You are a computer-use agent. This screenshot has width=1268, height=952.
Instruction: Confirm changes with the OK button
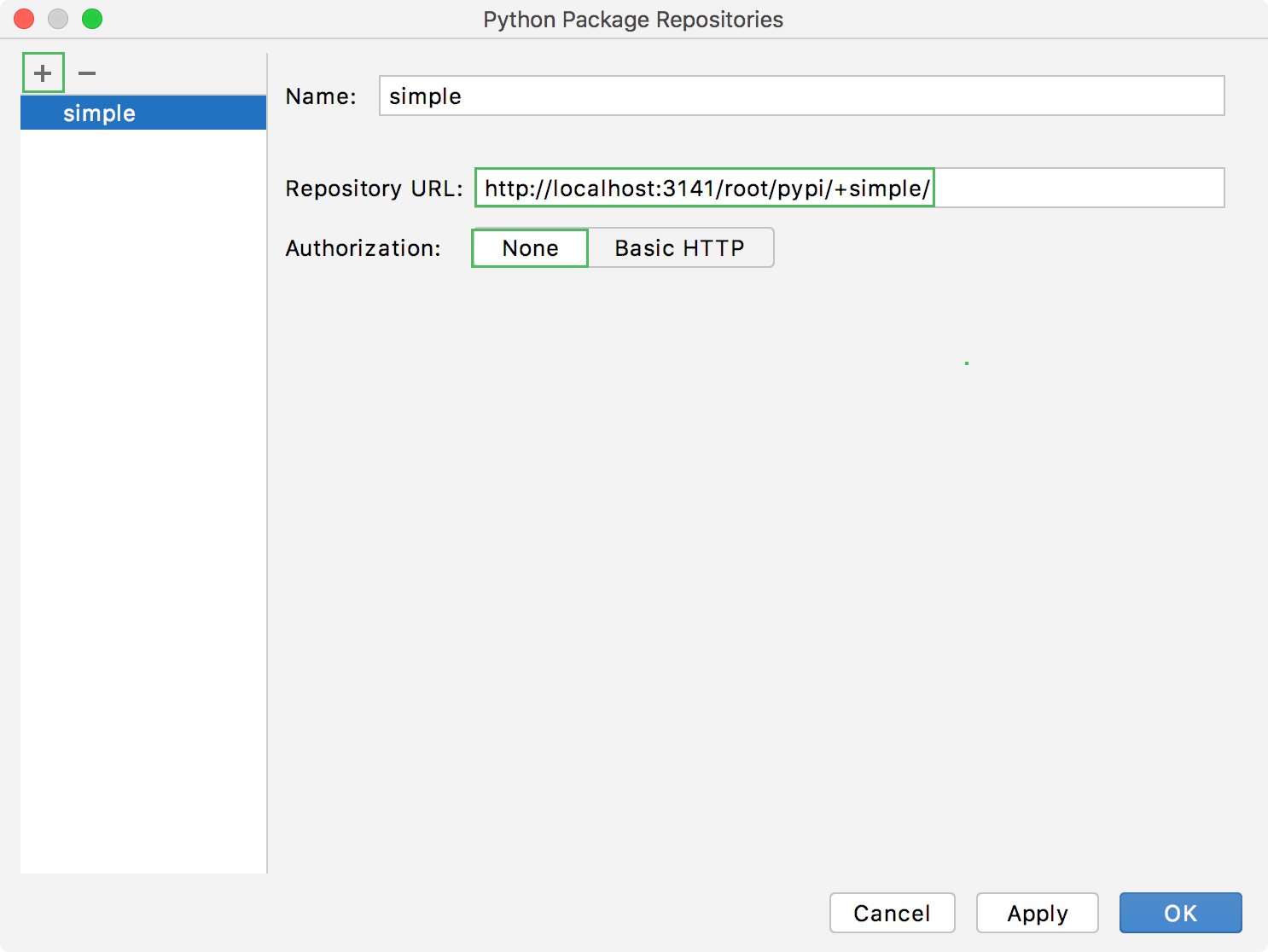[x=1180, y=913]
